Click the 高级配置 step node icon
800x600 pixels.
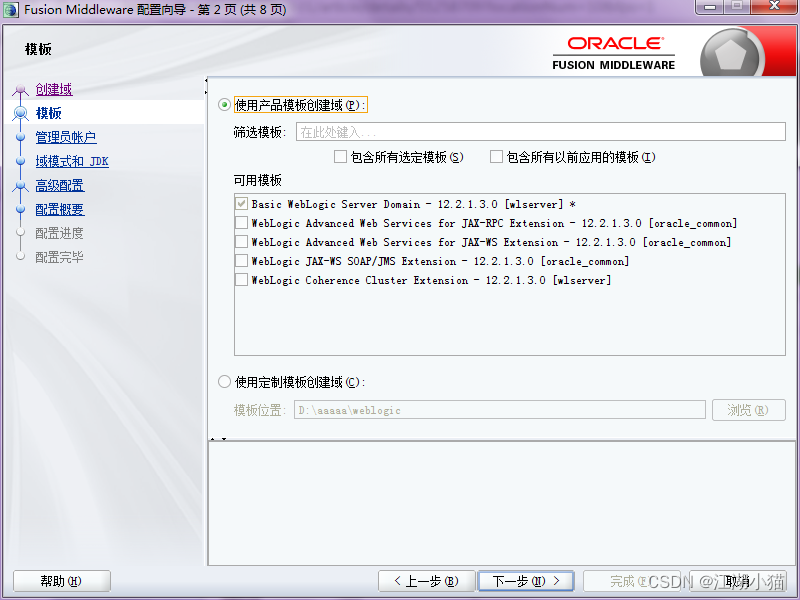tap(20, 186)
